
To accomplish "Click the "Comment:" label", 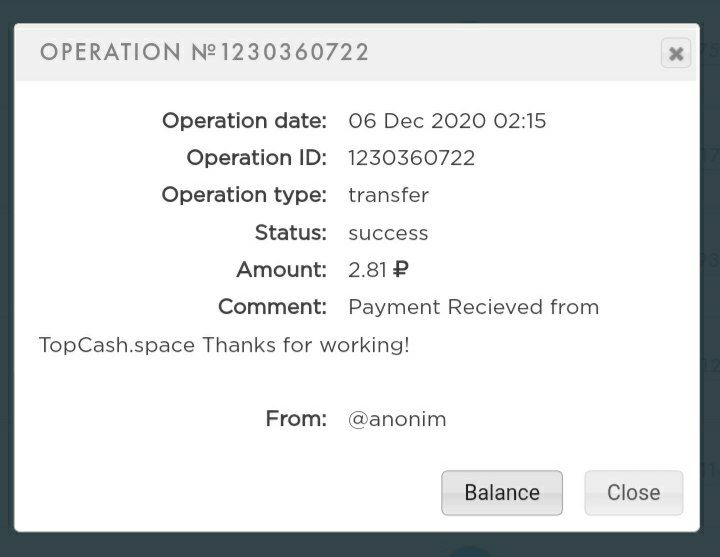I will point(272,307).
